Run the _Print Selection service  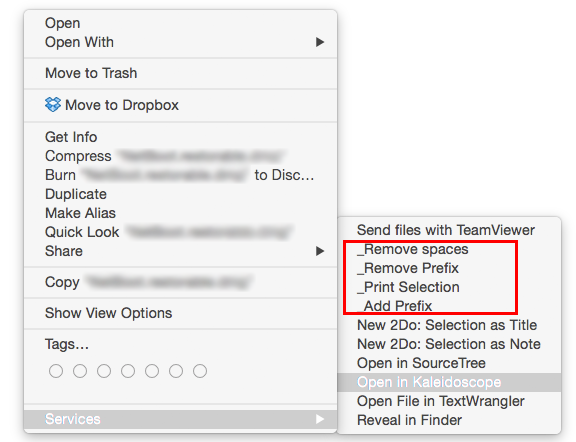408,287
